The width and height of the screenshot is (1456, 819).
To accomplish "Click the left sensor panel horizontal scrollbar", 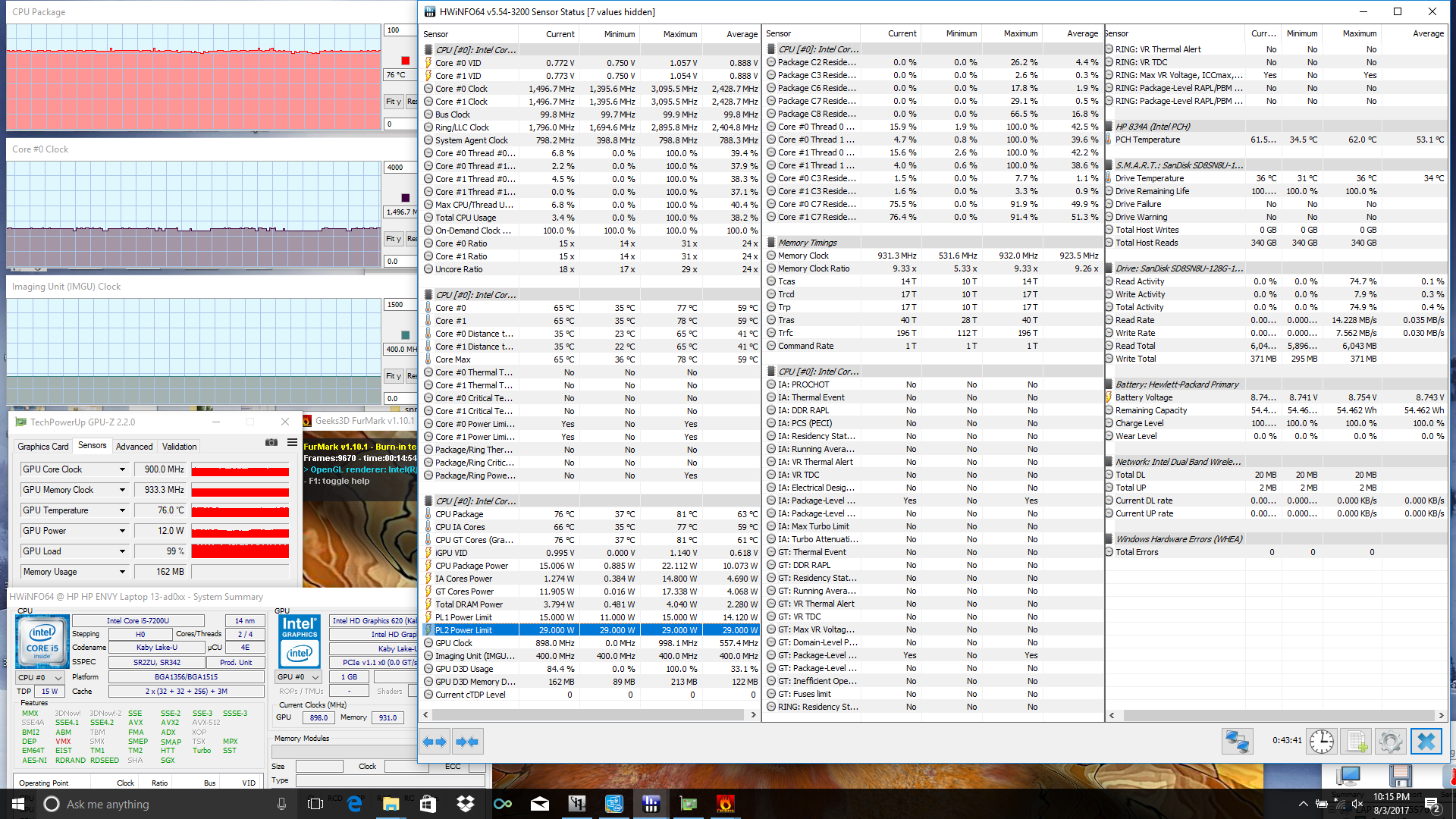I will pyautogui.click(x=589, y=714).
